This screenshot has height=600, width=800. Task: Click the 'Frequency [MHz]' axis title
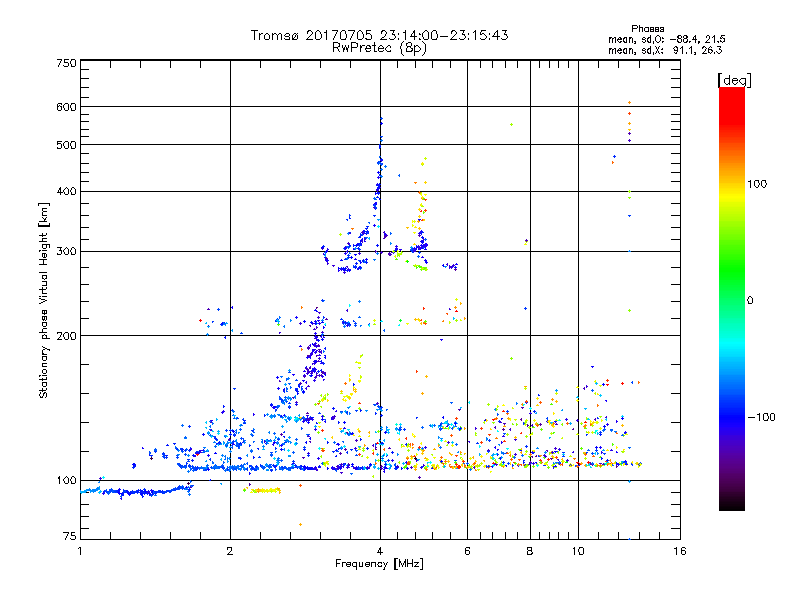click(x=379, y=564)
